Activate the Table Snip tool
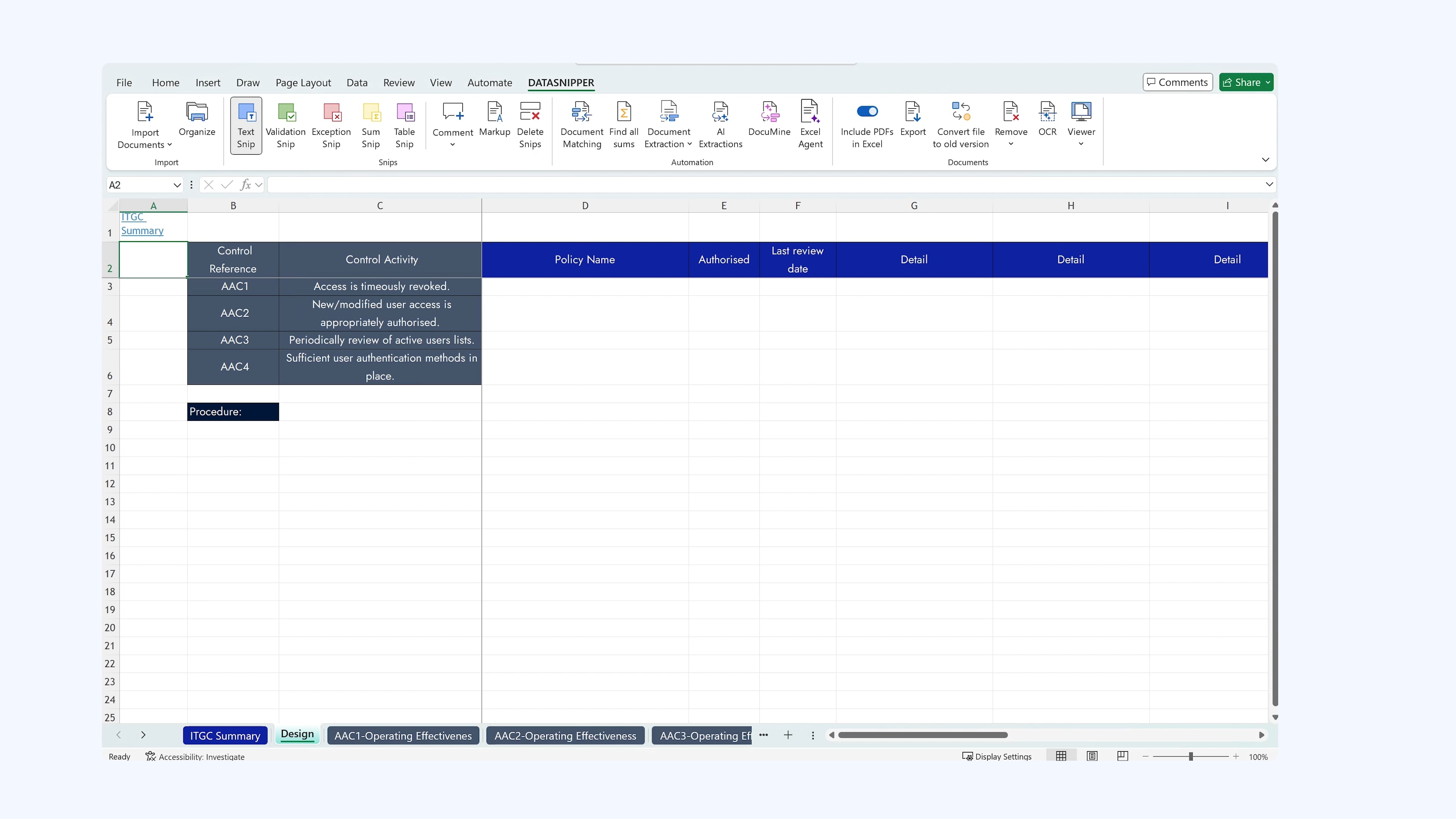This screenshot has height=819, width=1456. 404,125
